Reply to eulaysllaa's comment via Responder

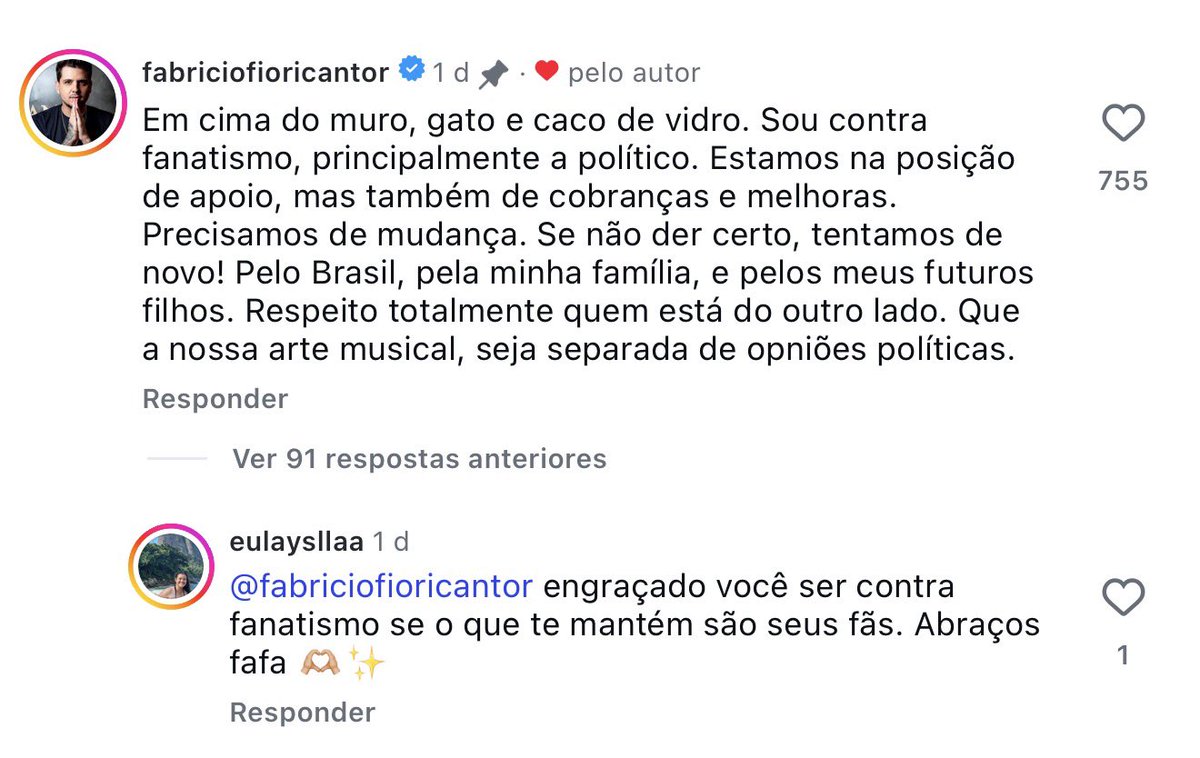[x=302, y=712]
